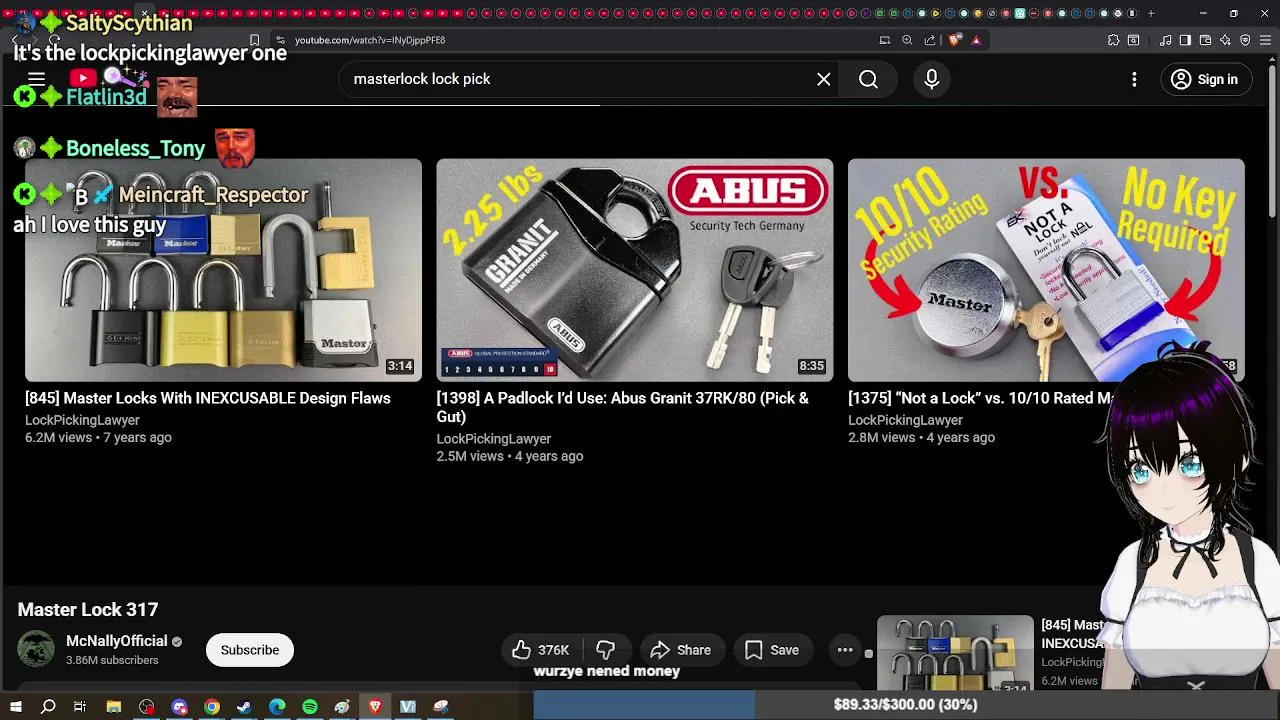
Task: Open Microsoft Edge from the taskbar
Action: coord(277,707)
